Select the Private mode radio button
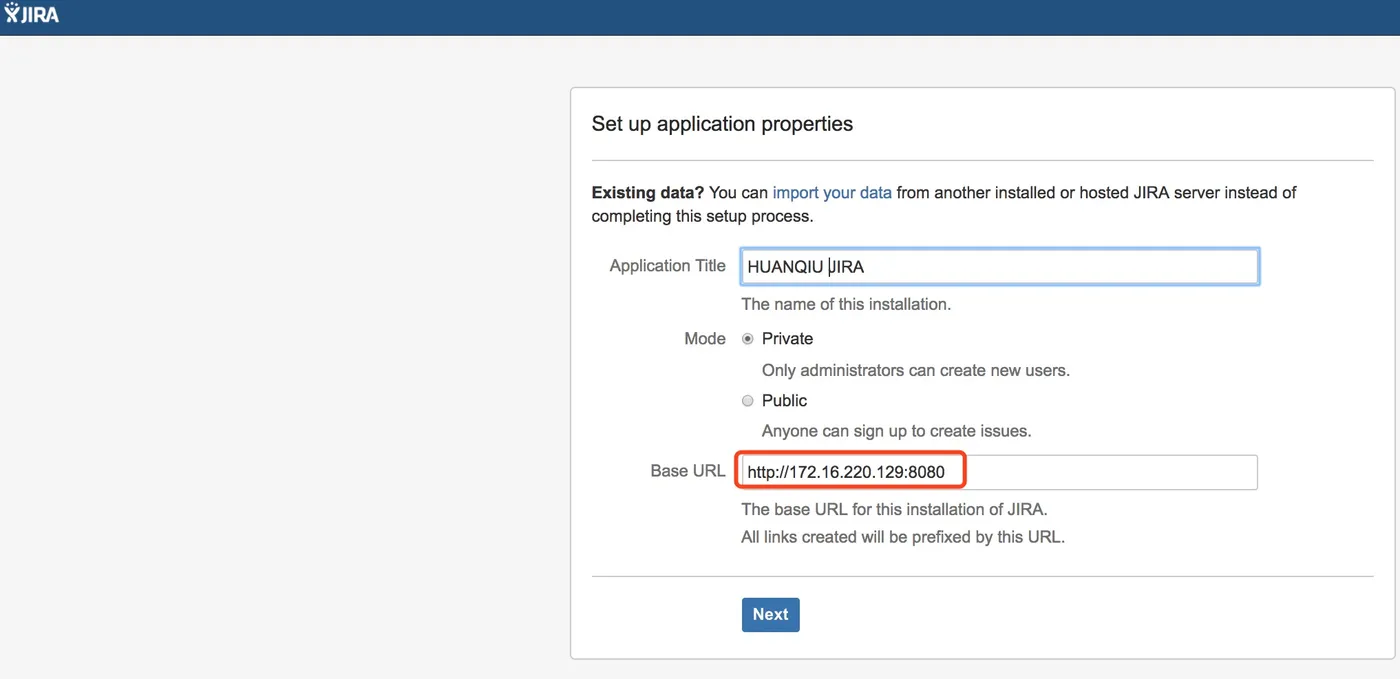 pos(747,339)
